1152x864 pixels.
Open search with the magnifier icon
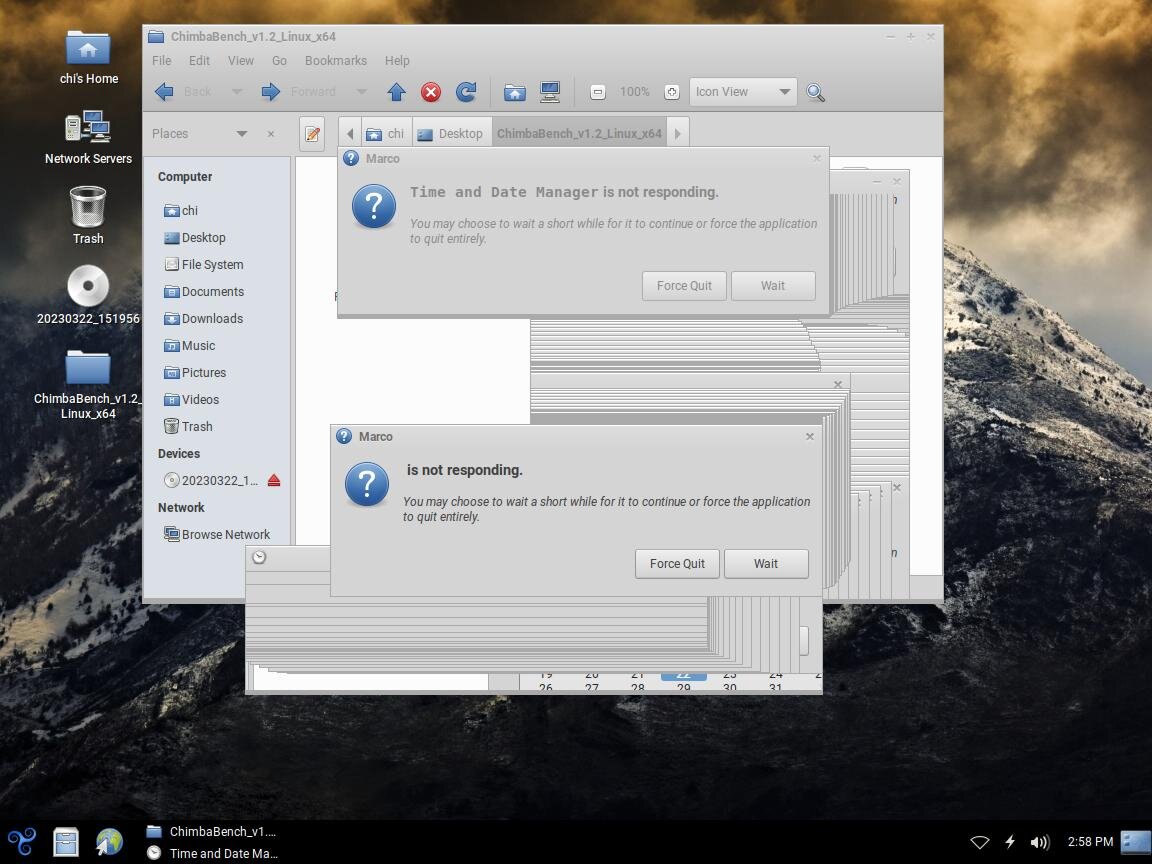[x=816, y=92]
